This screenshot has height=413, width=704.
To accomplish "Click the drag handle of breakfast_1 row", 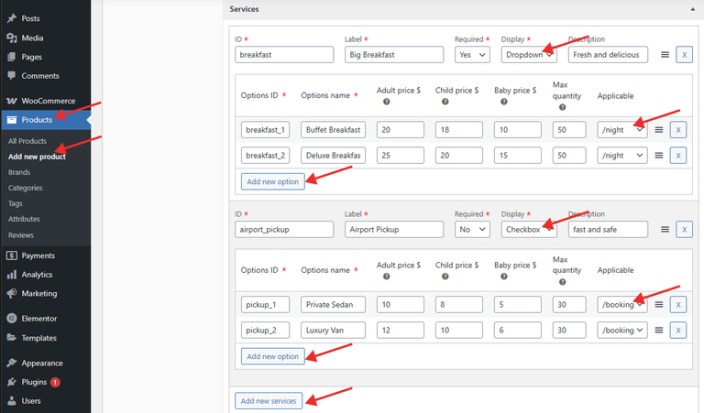I will [659, 130].
